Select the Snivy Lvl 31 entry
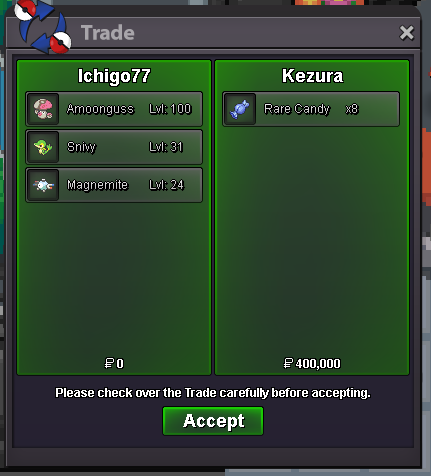431x476 pixels. [114, 147]
